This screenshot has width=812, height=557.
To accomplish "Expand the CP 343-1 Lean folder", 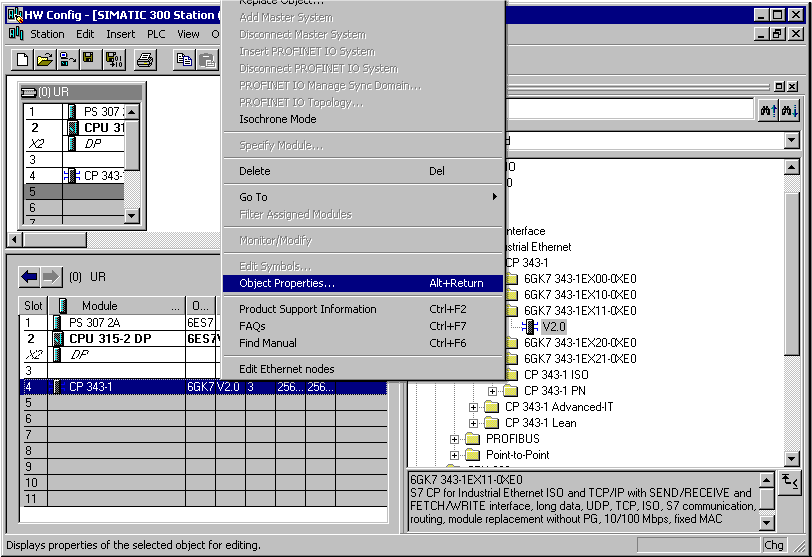I will (474, 423).
